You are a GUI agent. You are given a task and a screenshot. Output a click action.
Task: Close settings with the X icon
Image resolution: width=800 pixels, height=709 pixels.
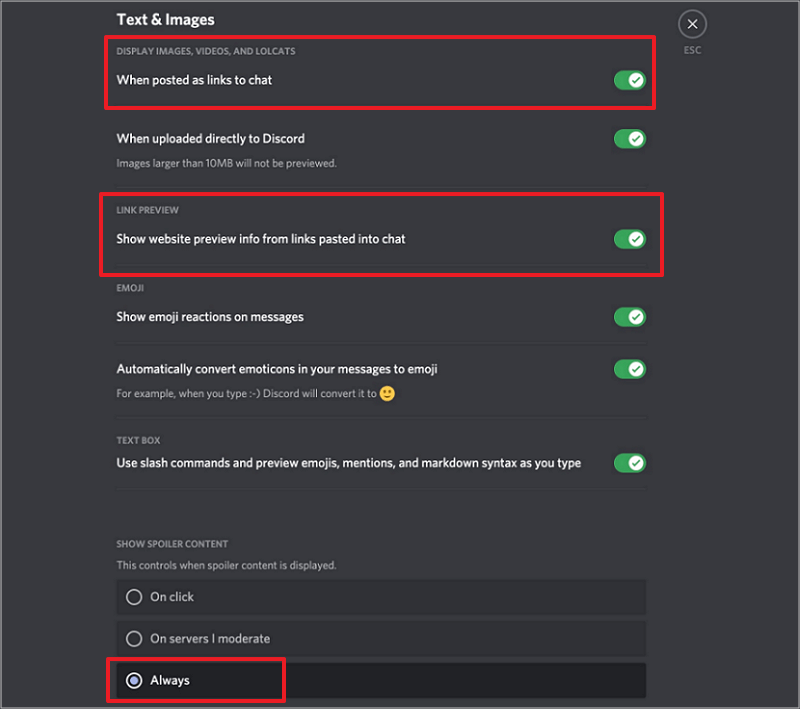point(691,23)
